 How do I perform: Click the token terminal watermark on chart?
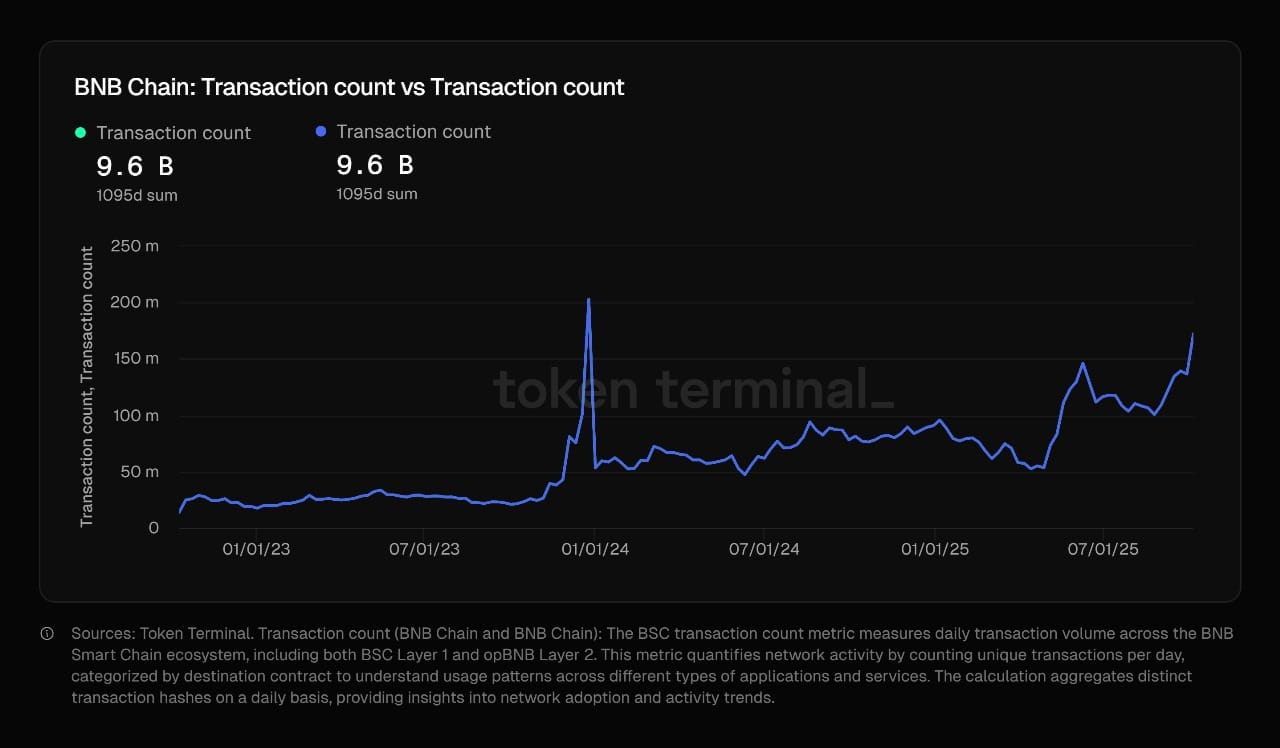pyautogui.click(x=694, y=389)
